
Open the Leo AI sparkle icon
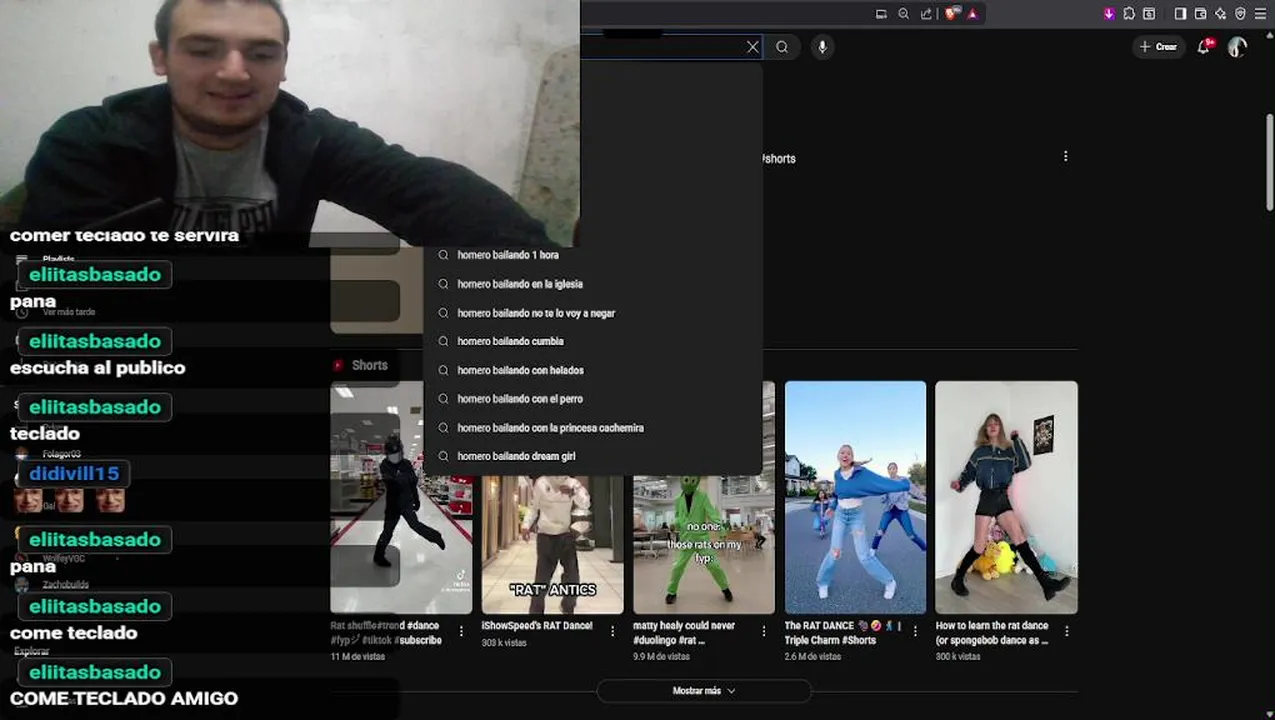tap(1220, 14)
